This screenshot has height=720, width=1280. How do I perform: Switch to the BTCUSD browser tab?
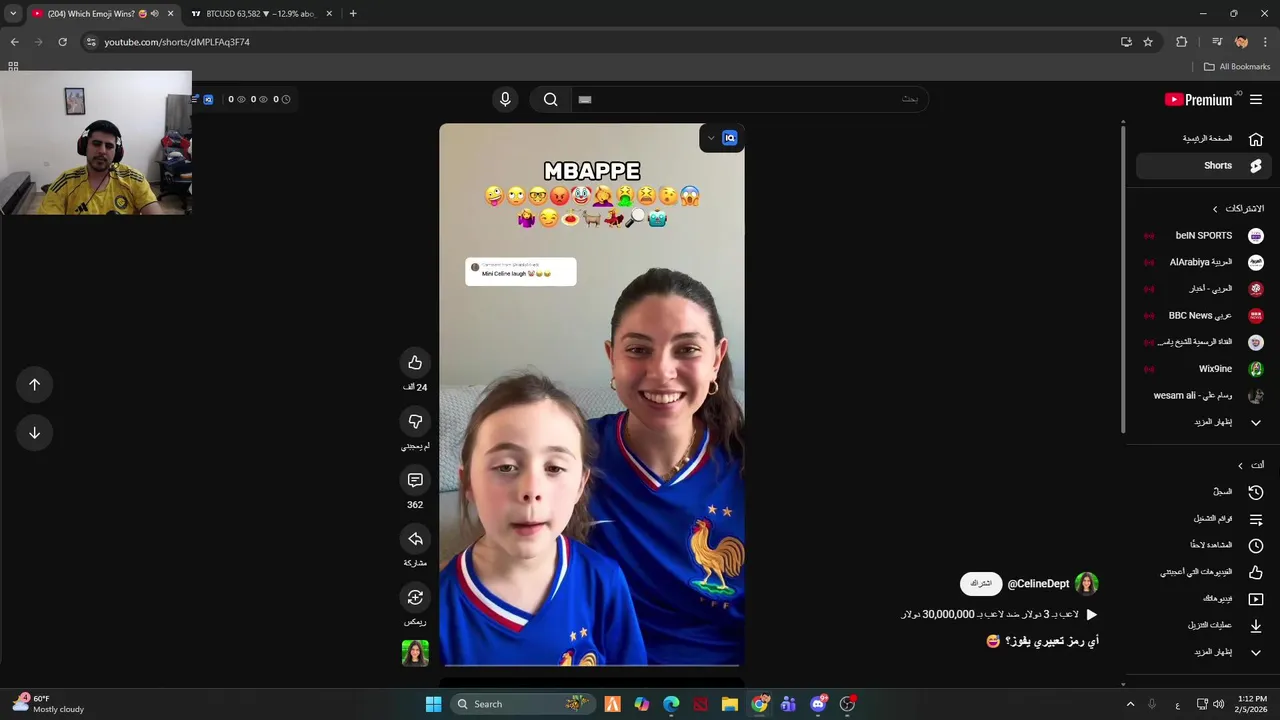(x=260, y=14)
